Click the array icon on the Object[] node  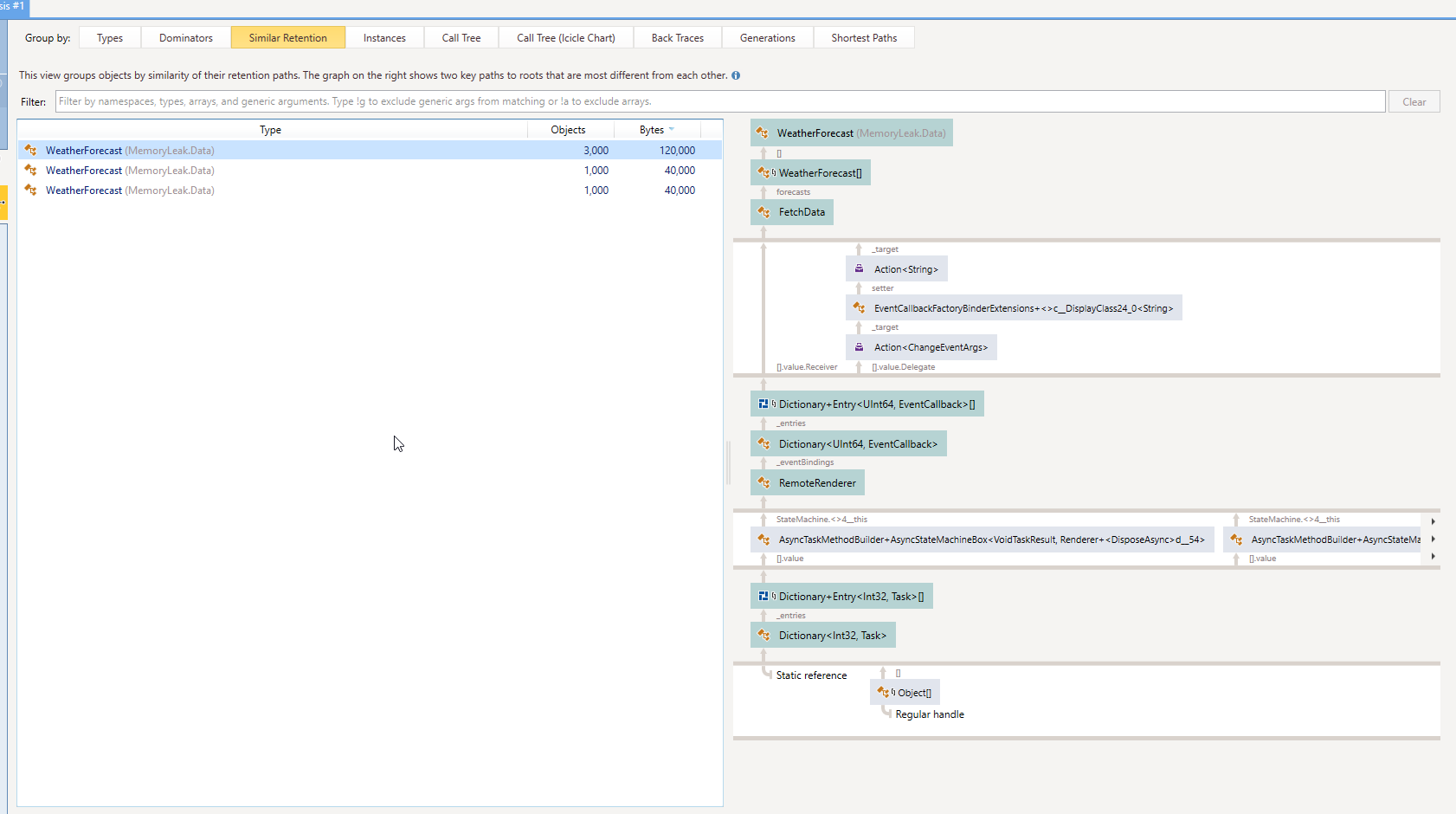point(882,692)
